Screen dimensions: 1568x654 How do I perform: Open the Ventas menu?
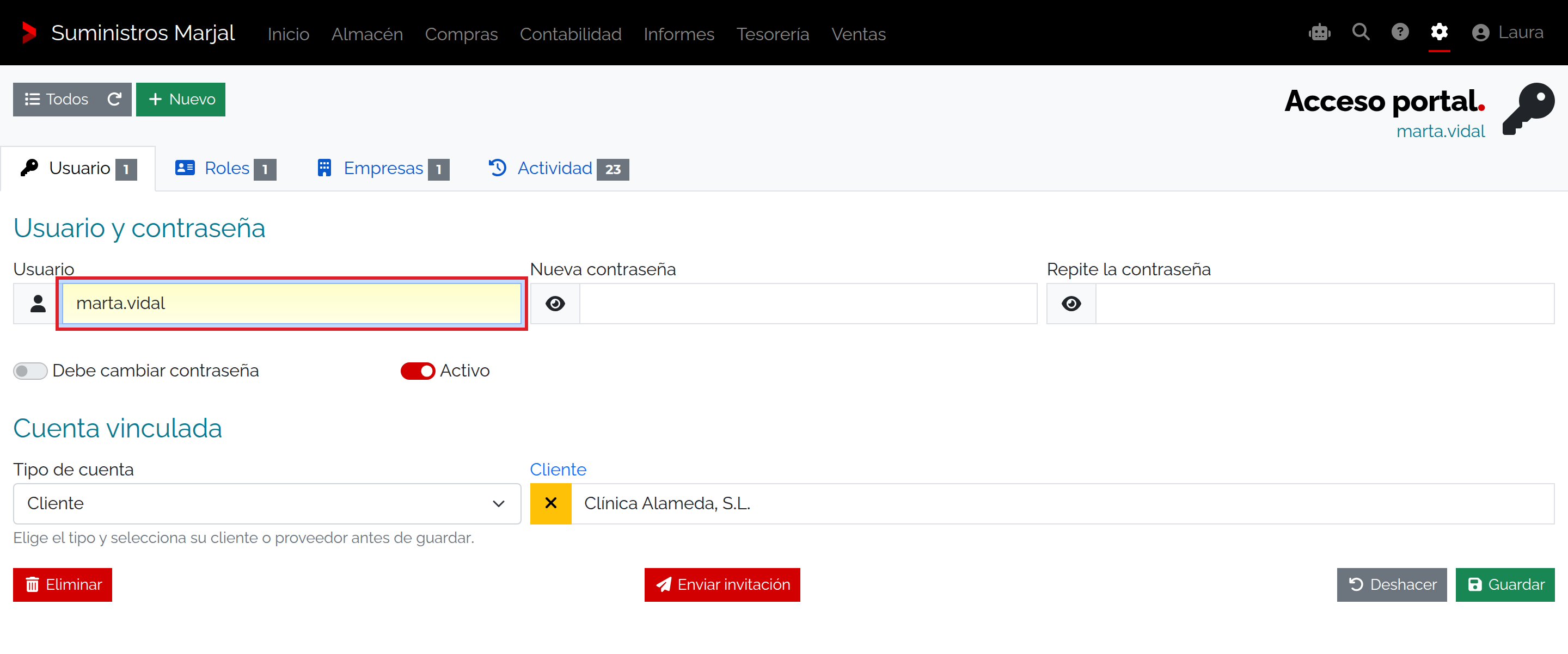(858, 34)
